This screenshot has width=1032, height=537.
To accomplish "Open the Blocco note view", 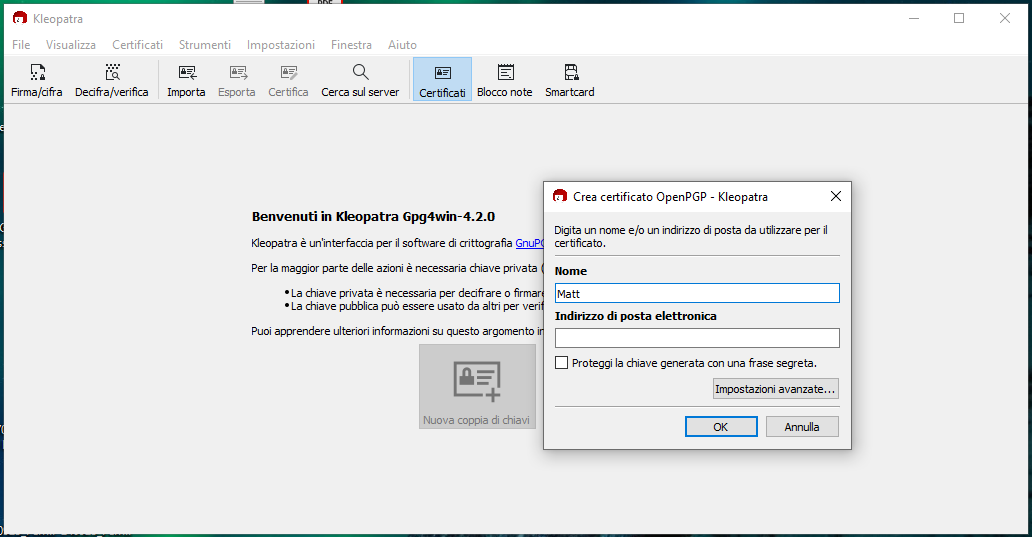I will (x=505, y=80).
